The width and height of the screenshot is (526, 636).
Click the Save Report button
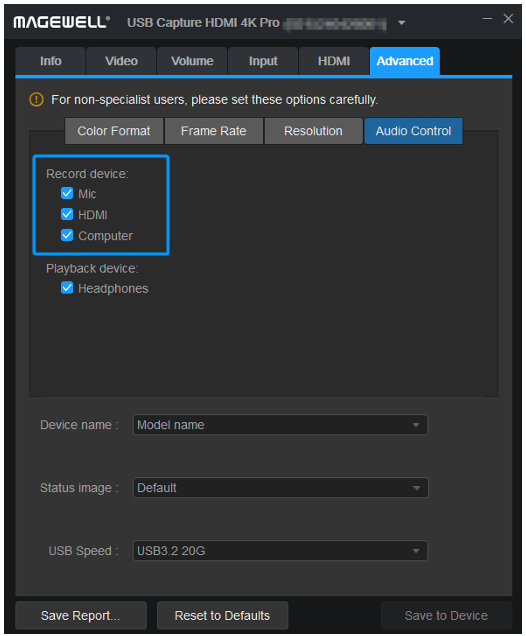(x=81, y=615)
